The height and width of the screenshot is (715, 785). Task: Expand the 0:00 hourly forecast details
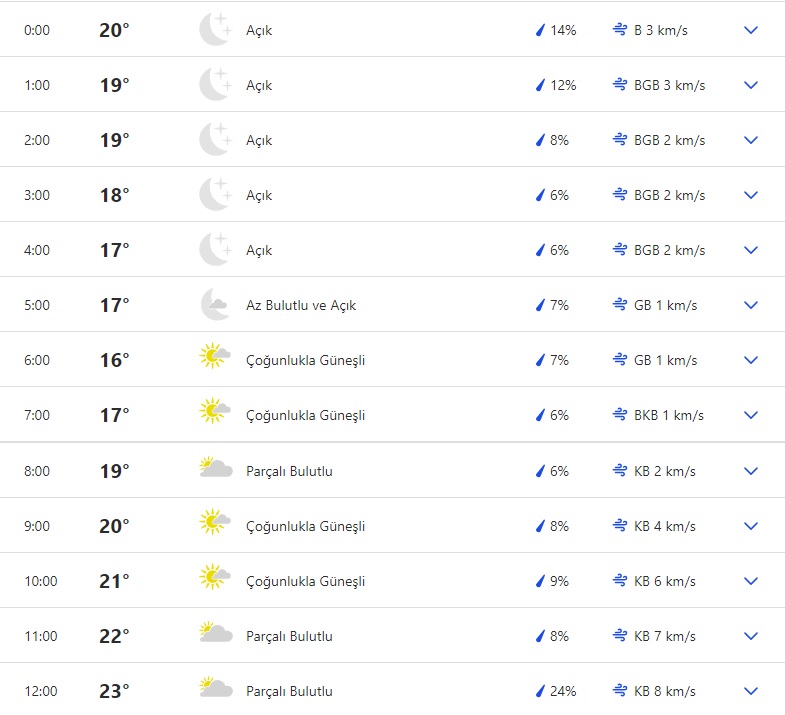click(752, 30)
